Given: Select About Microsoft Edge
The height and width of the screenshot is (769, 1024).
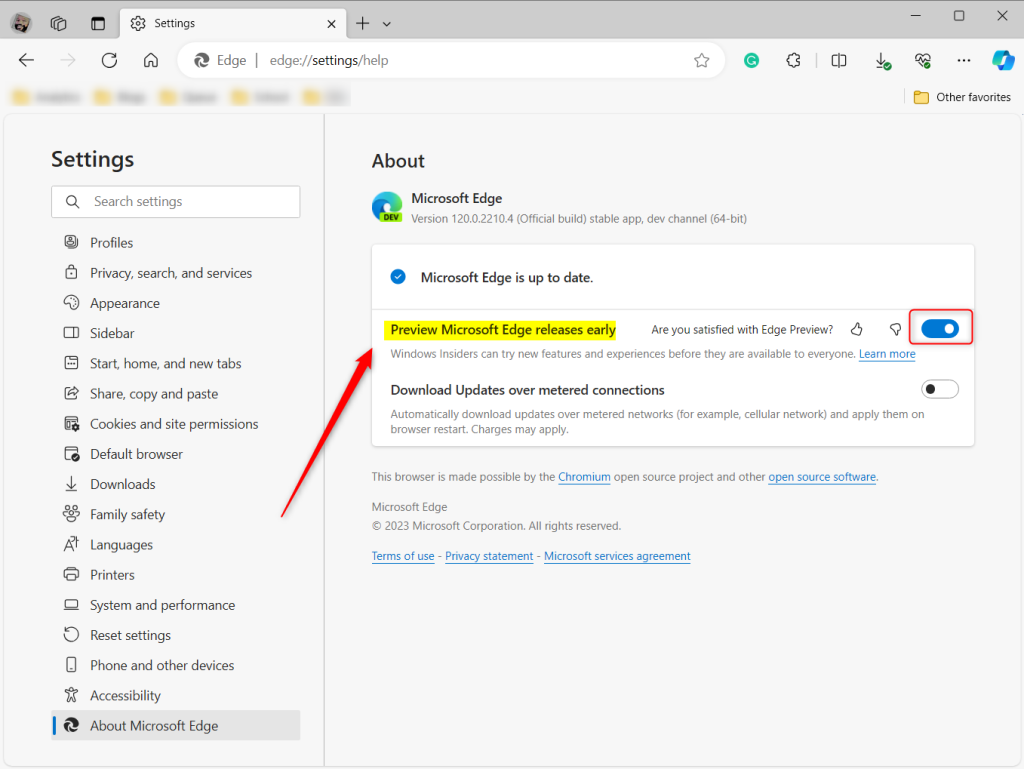Looking at the screenshot, I should pos(176,725).
